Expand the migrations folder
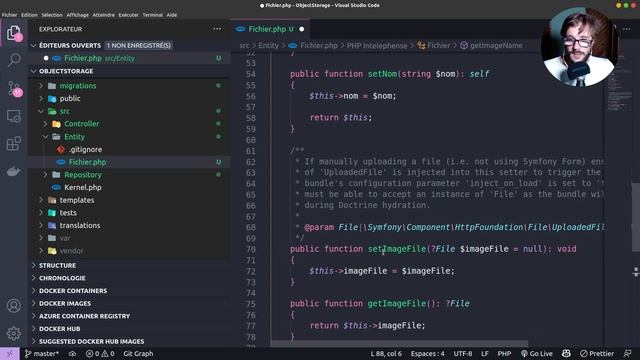 click(41, 86)
